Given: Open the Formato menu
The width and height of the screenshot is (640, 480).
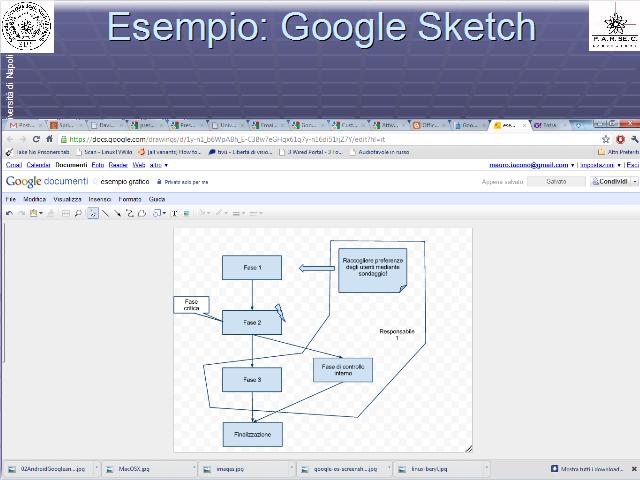Looking at the screenshot, I should point(130,199).
